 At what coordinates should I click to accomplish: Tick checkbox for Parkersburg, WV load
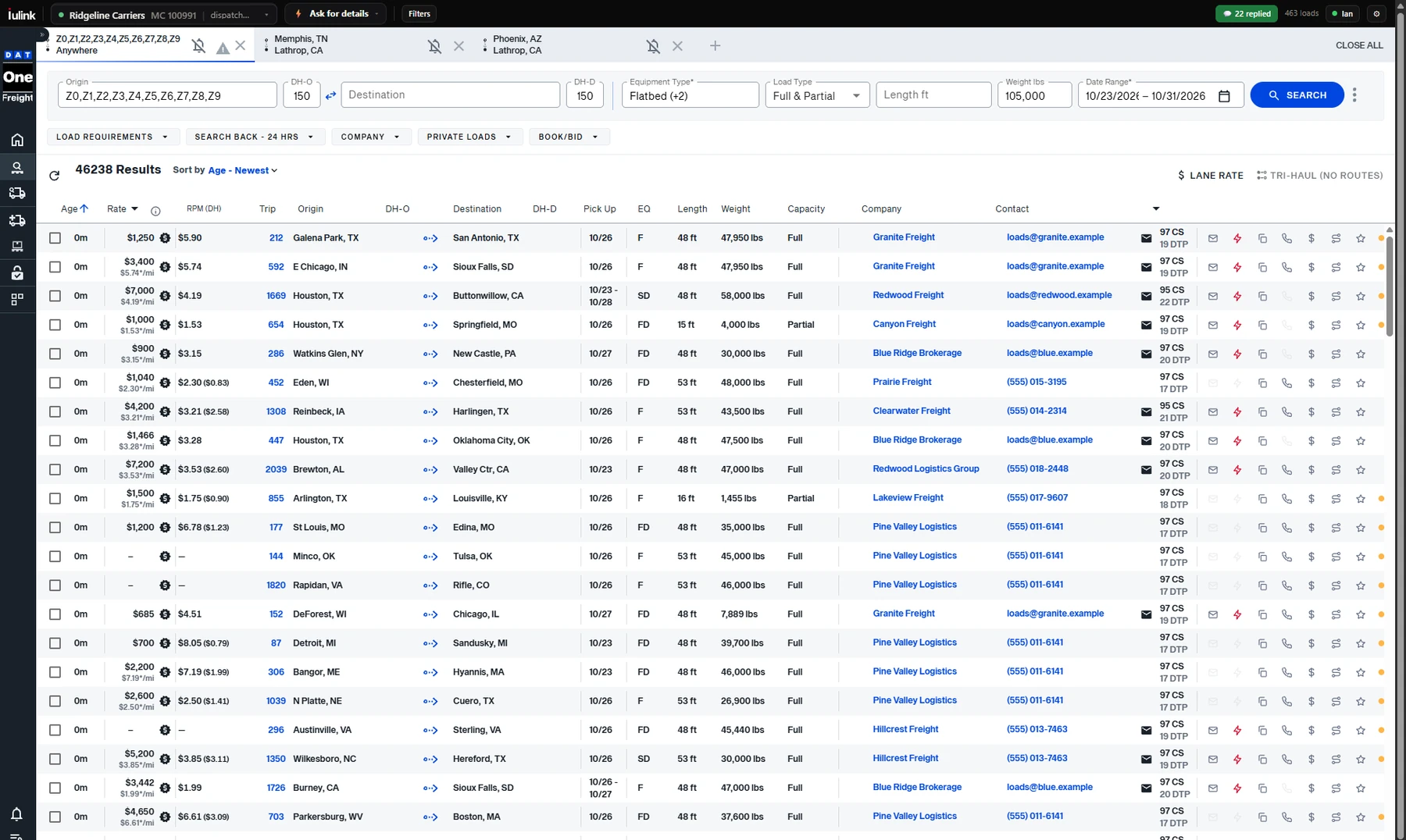(x=55, y=817)
